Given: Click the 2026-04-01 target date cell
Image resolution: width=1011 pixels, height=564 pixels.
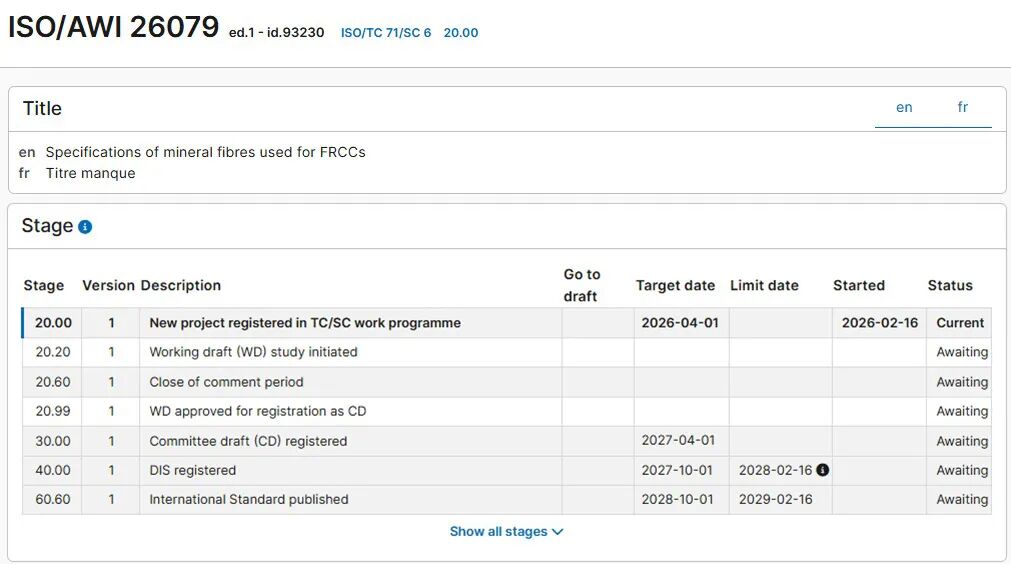Looking at the screenshot, I should [680, 323].
